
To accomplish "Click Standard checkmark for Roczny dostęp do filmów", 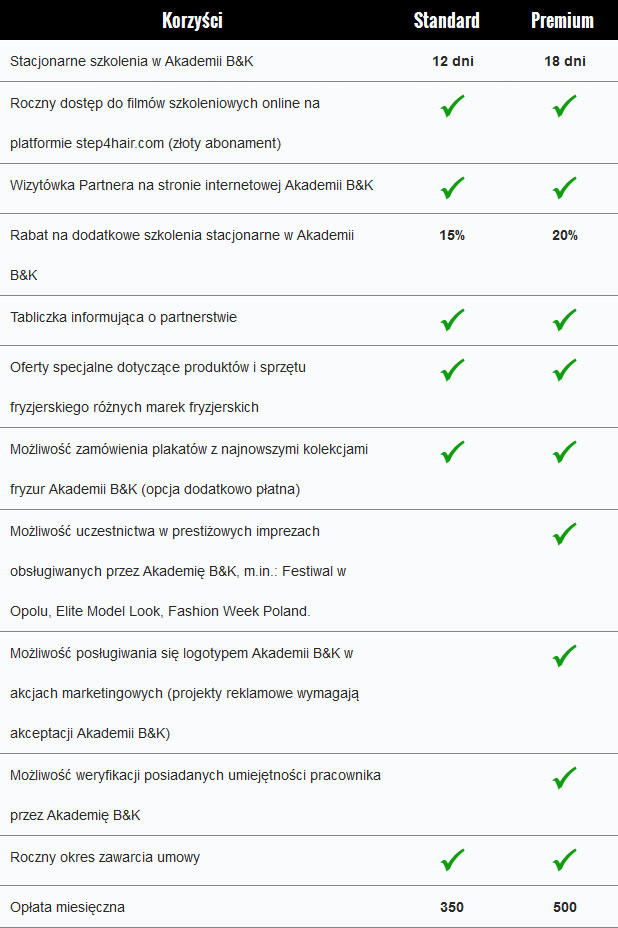I will coord(452,106).
